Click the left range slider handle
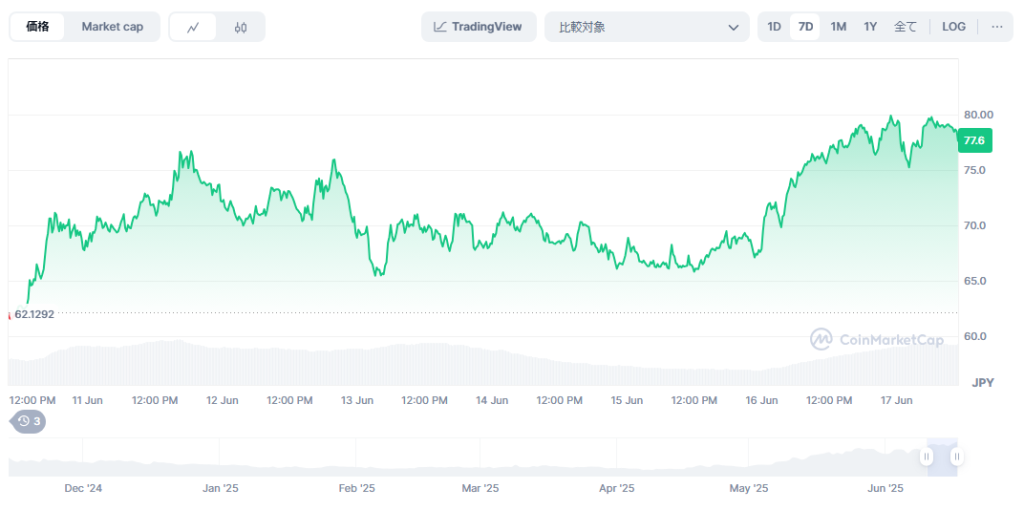This screenshot has height=510, width=1024. point(927,457)
